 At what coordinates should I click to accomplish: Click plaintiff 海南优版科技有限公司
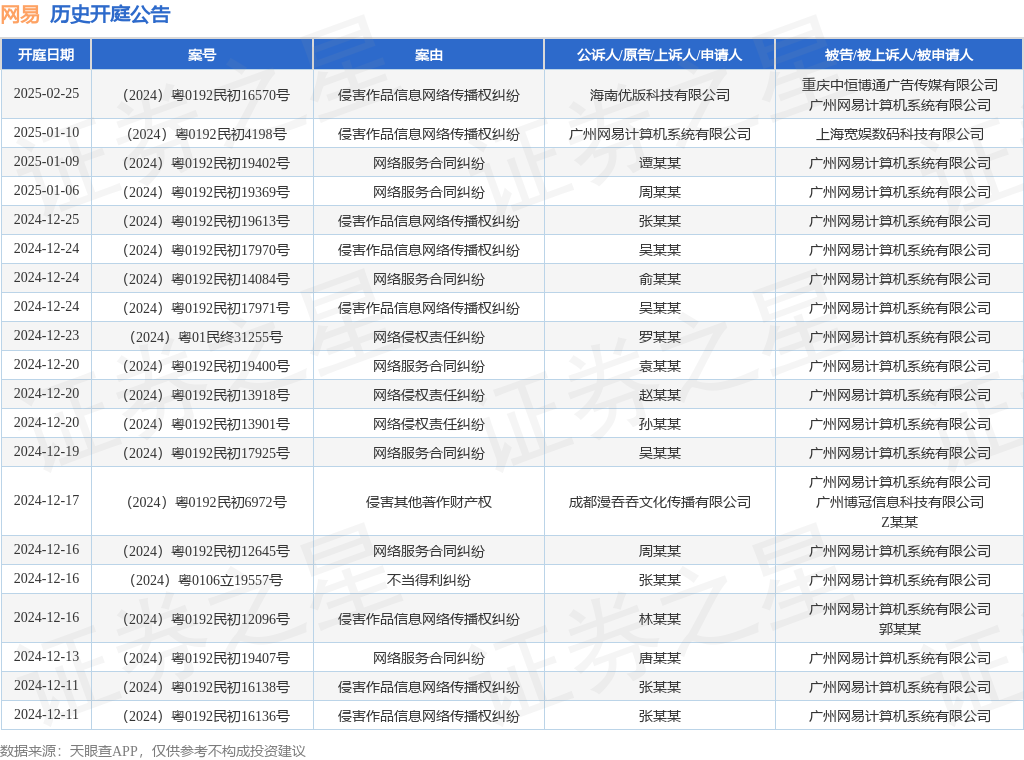point(660,95)
